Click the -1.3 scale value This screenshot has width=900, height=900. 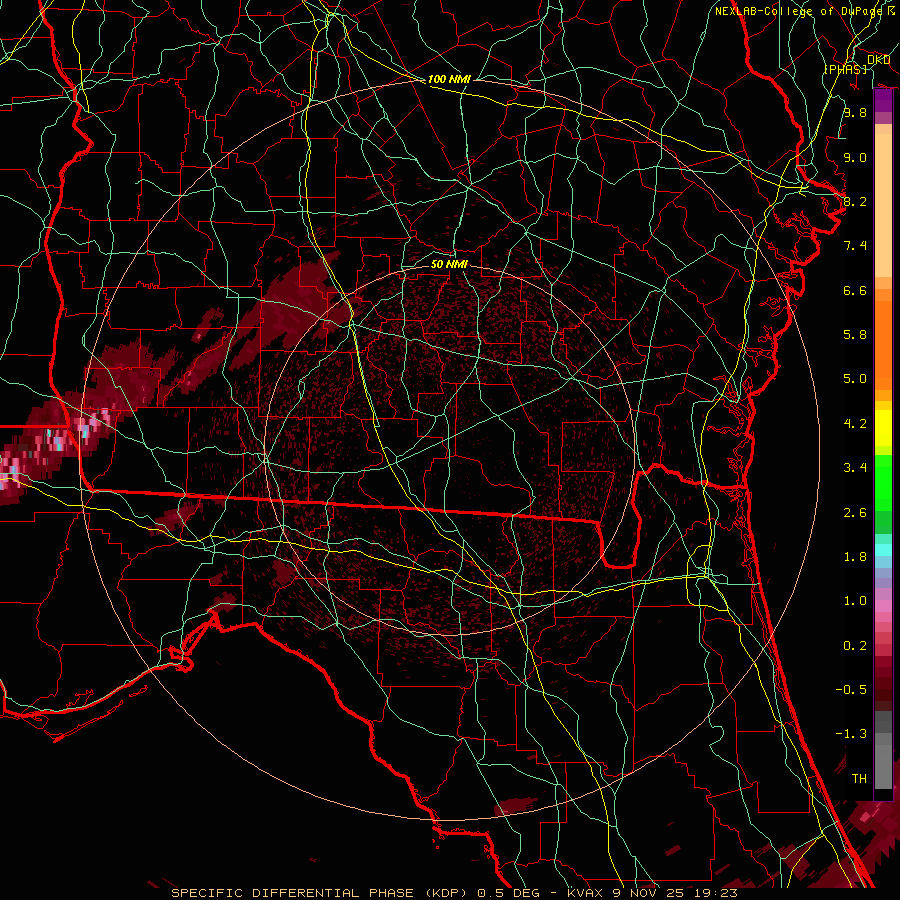[851, 734]
